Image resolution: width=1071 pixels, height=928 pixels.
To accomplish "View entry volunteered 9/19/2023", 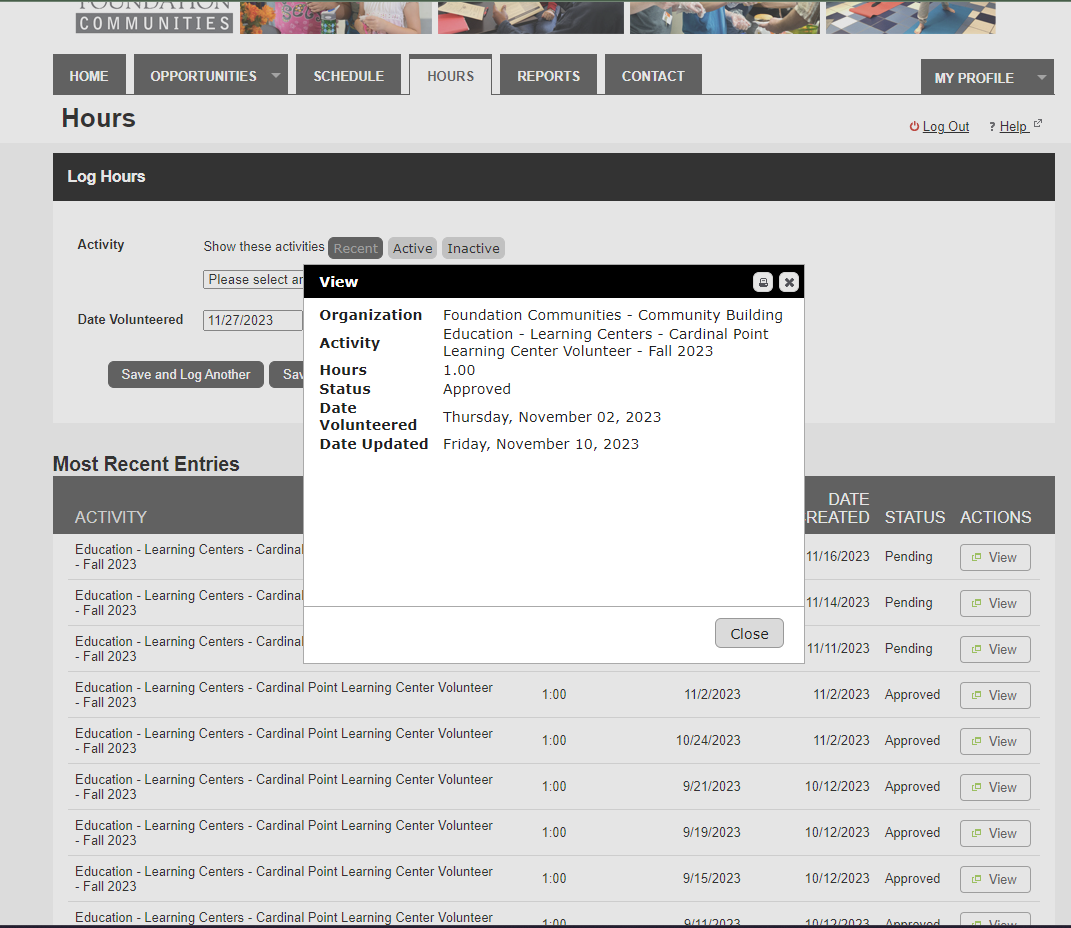I will [995, 833].
